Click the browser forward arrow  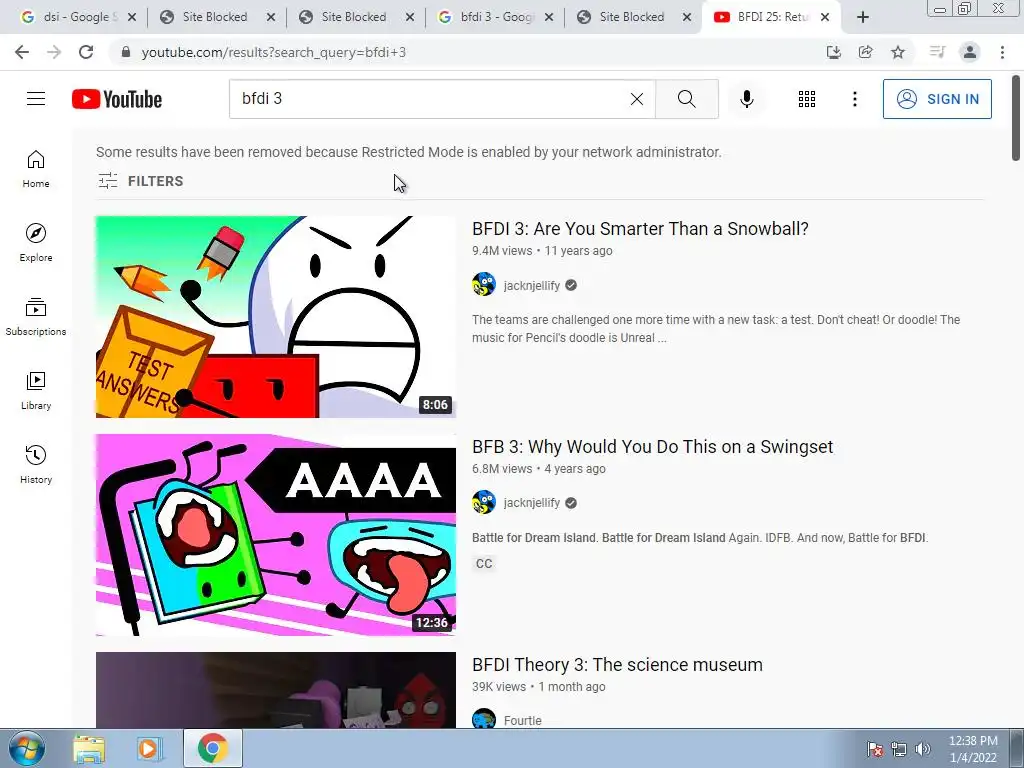[x=54, y=52]
